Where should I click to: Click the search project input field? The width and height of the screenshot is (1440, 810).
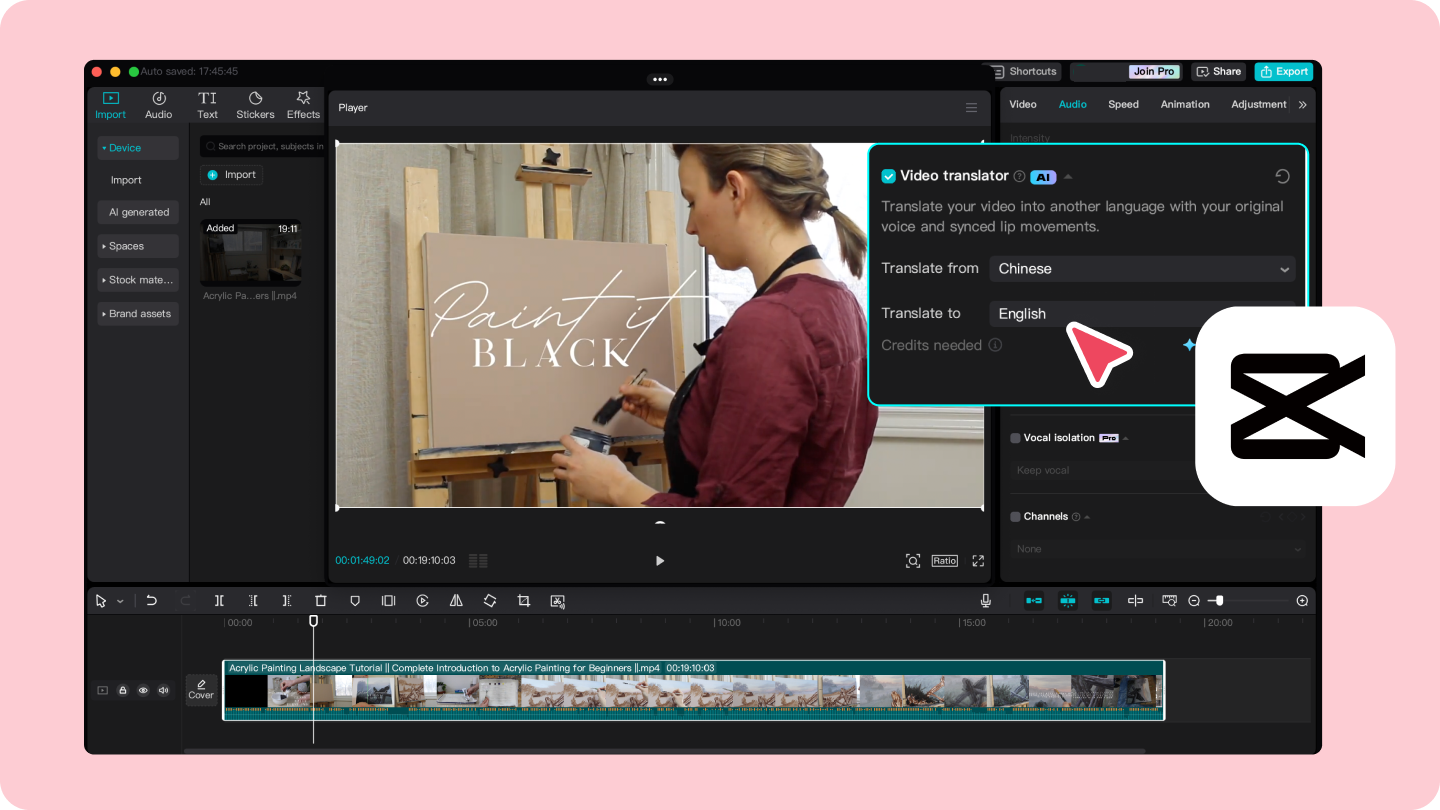pos(262,146)
